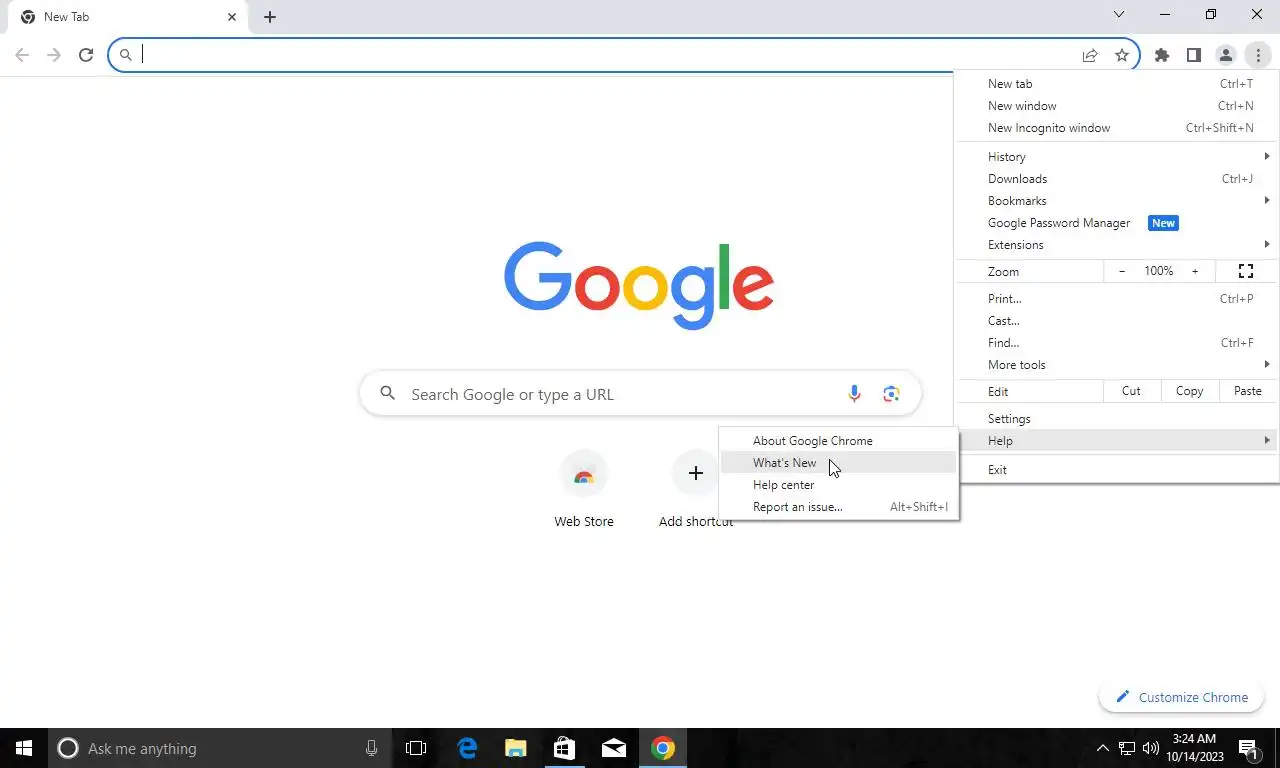Choose Print... from the menu
This screenshot has height=768, width=1280.
1116,299
